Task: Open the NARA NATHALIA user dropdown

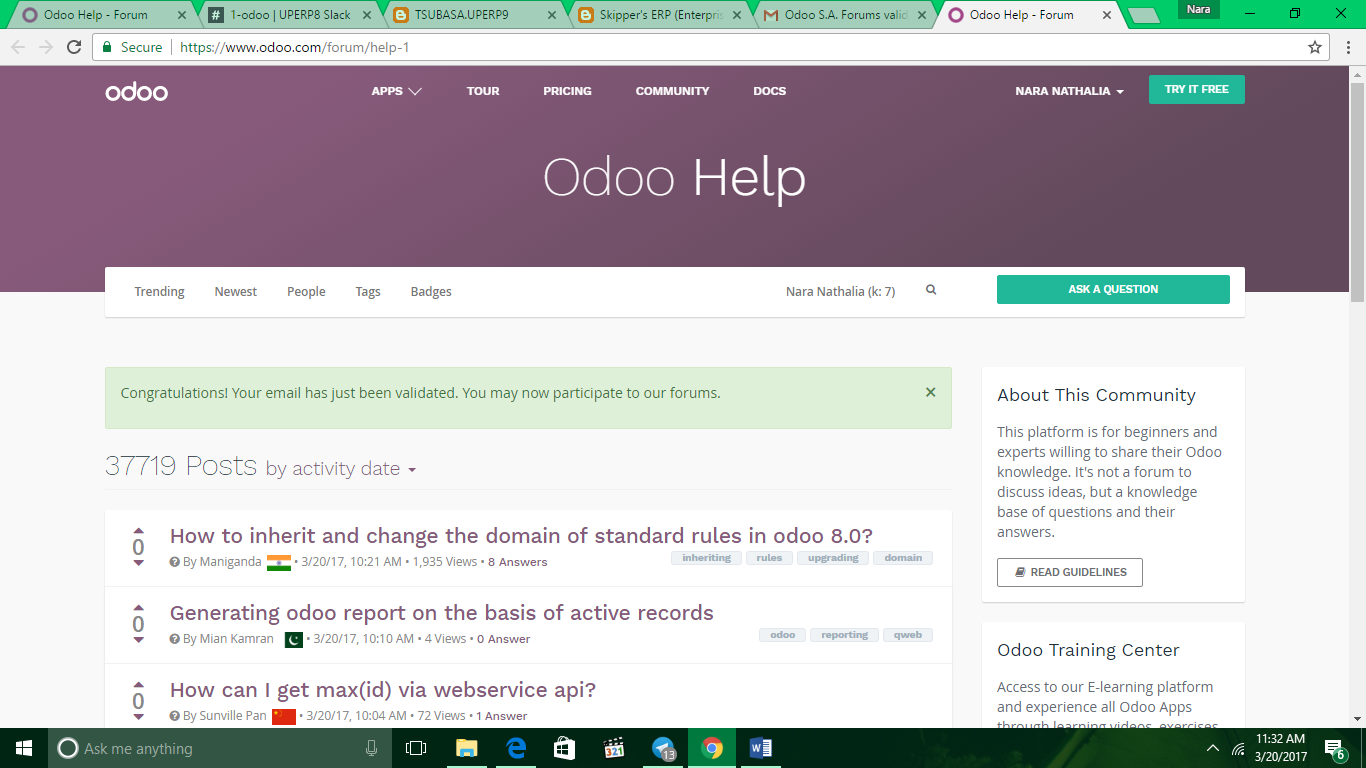Action: point(1069,91)
